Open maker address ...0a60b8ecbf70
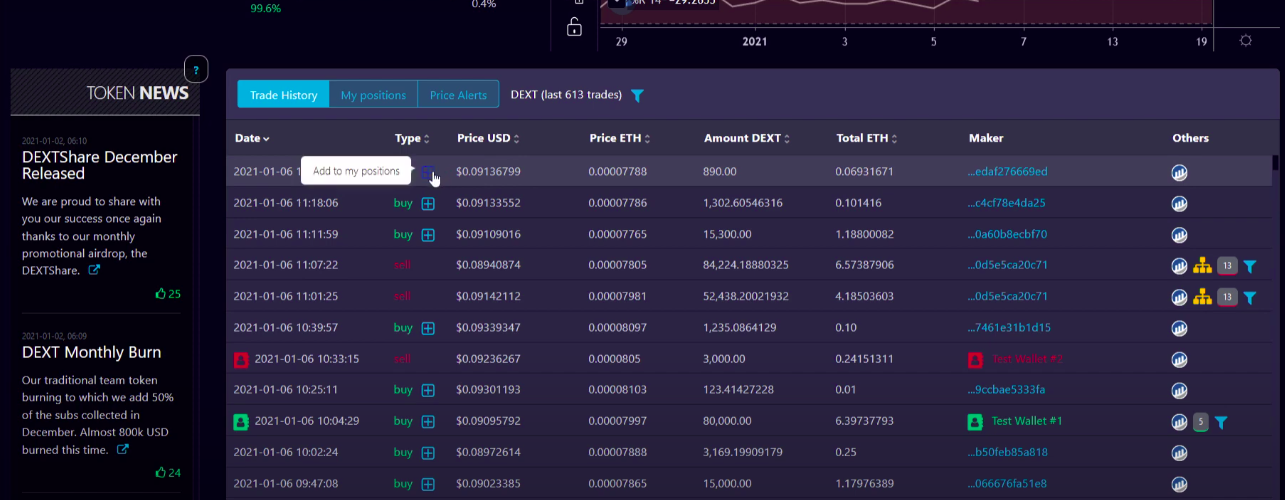 tap(1008, 235)
